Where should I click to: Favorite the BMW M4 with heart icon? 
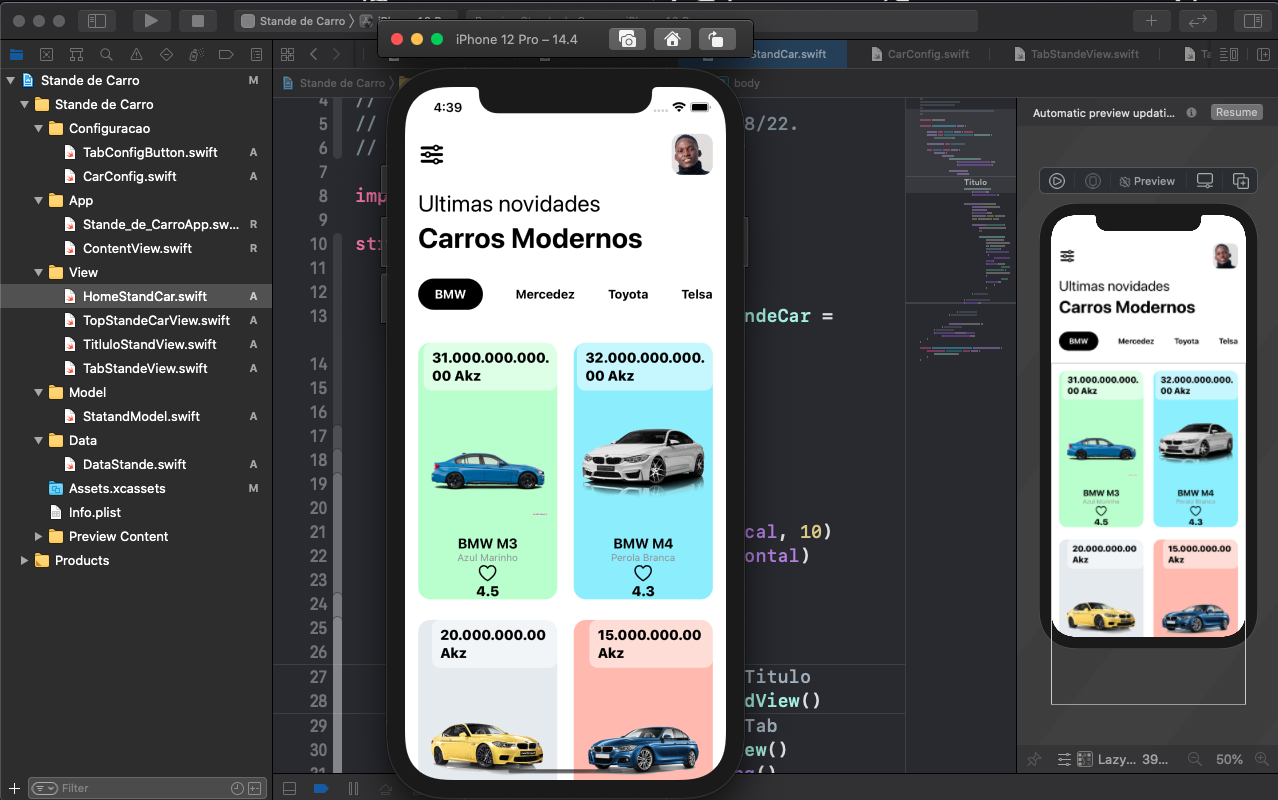[643, 573]
